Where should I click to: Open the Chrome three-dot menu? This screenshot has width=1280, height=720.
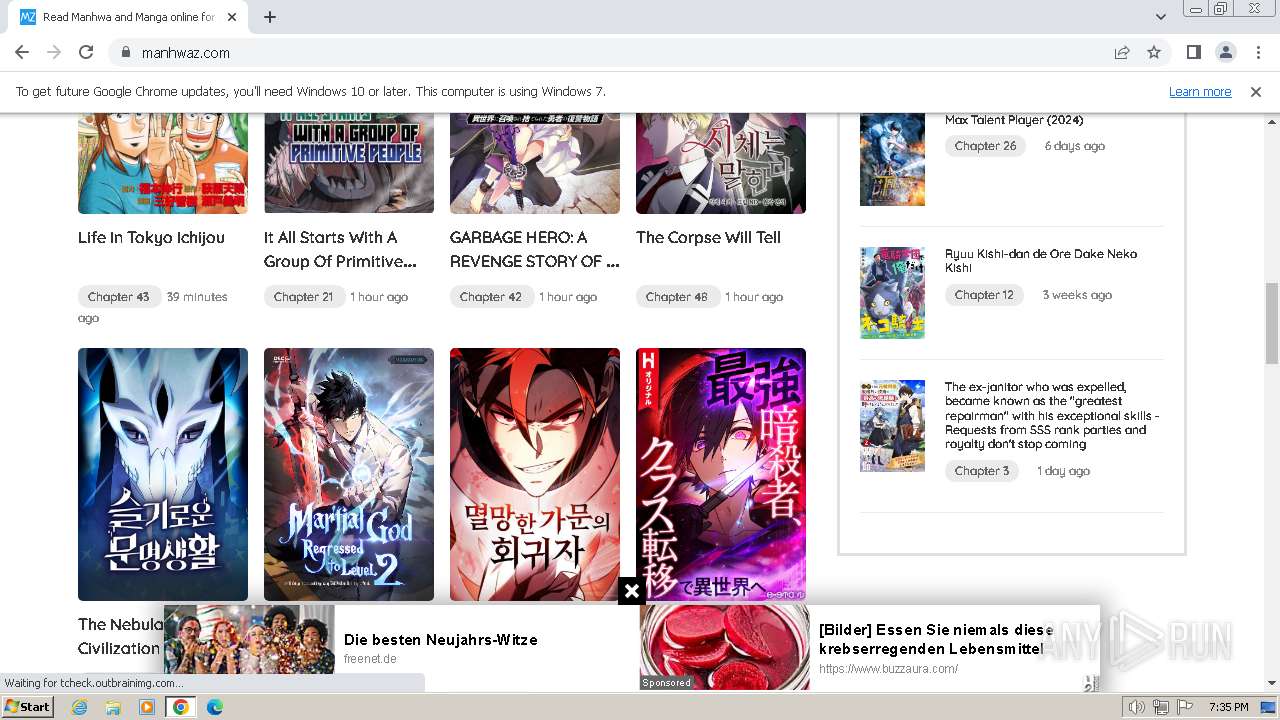(1257, 52)
